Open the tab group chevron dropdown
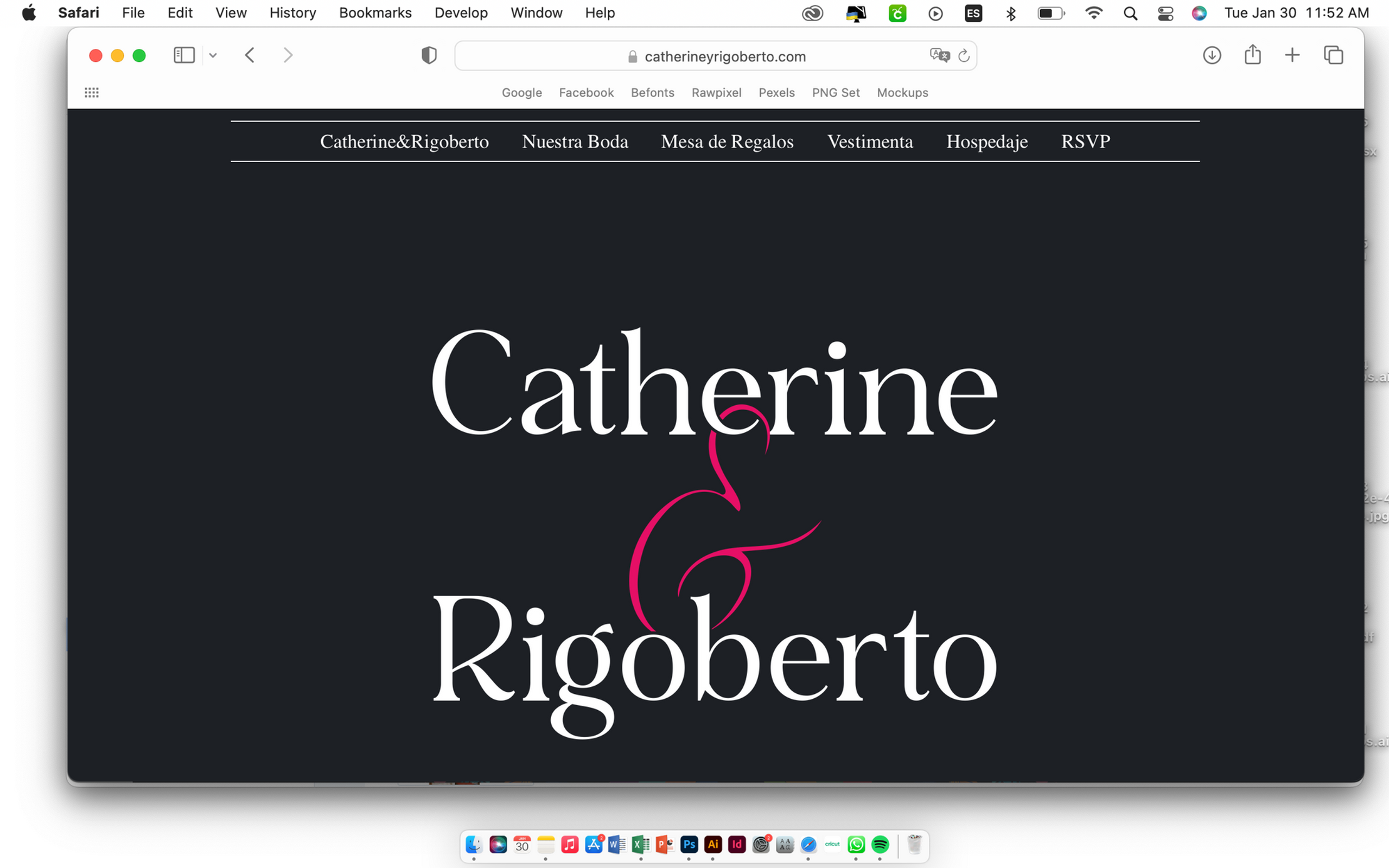This screenshot has width=1389, height=868. coord(213,55)
